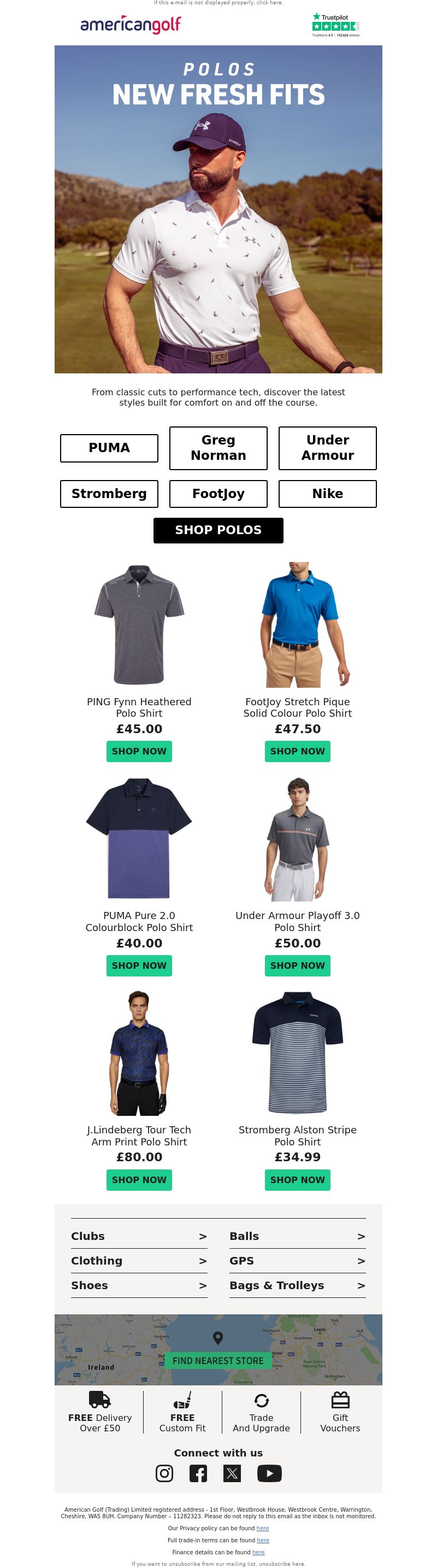Expand the Balls category arrow
The width and height of the screenshot is (437, 1568).
tap(361, 1236)
